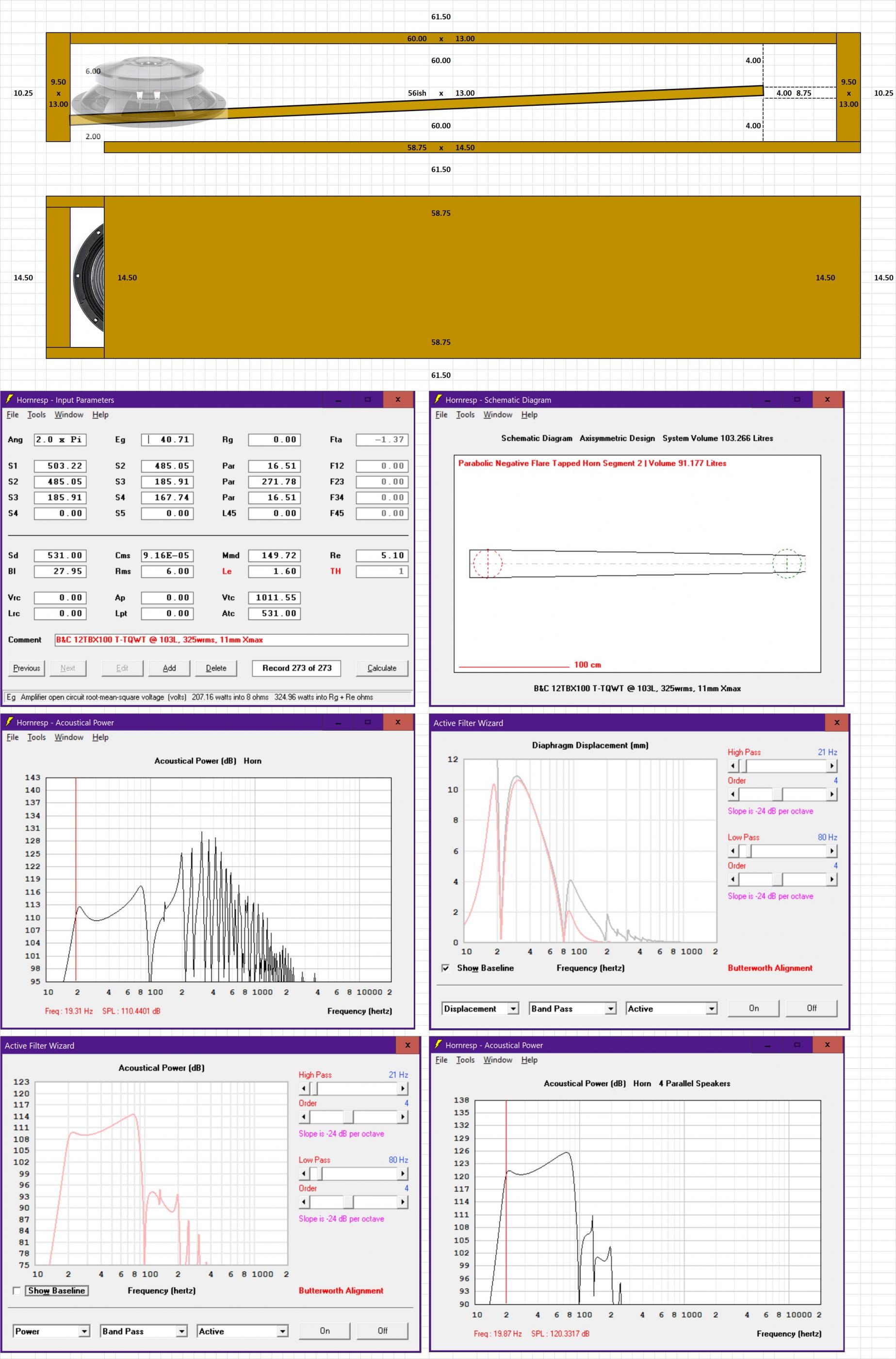Open Band Pass dropdown in Displacement wizard
896x1359 pixels.
tap(611, 1009)
